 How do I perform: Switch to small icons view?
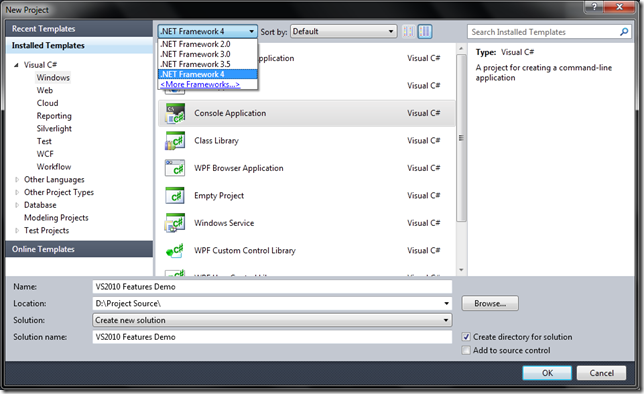pyautogui.click(x=409, y=32)
